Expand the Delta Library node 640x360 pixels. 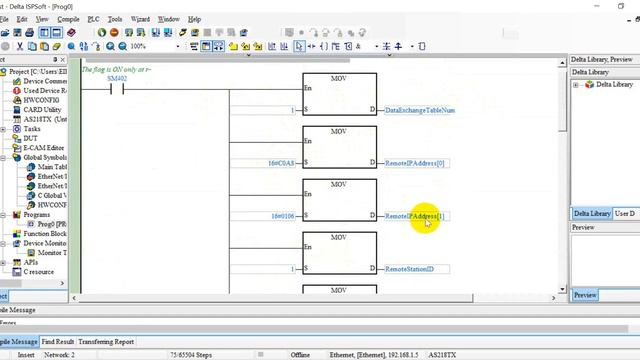click(x=576, y=85)
